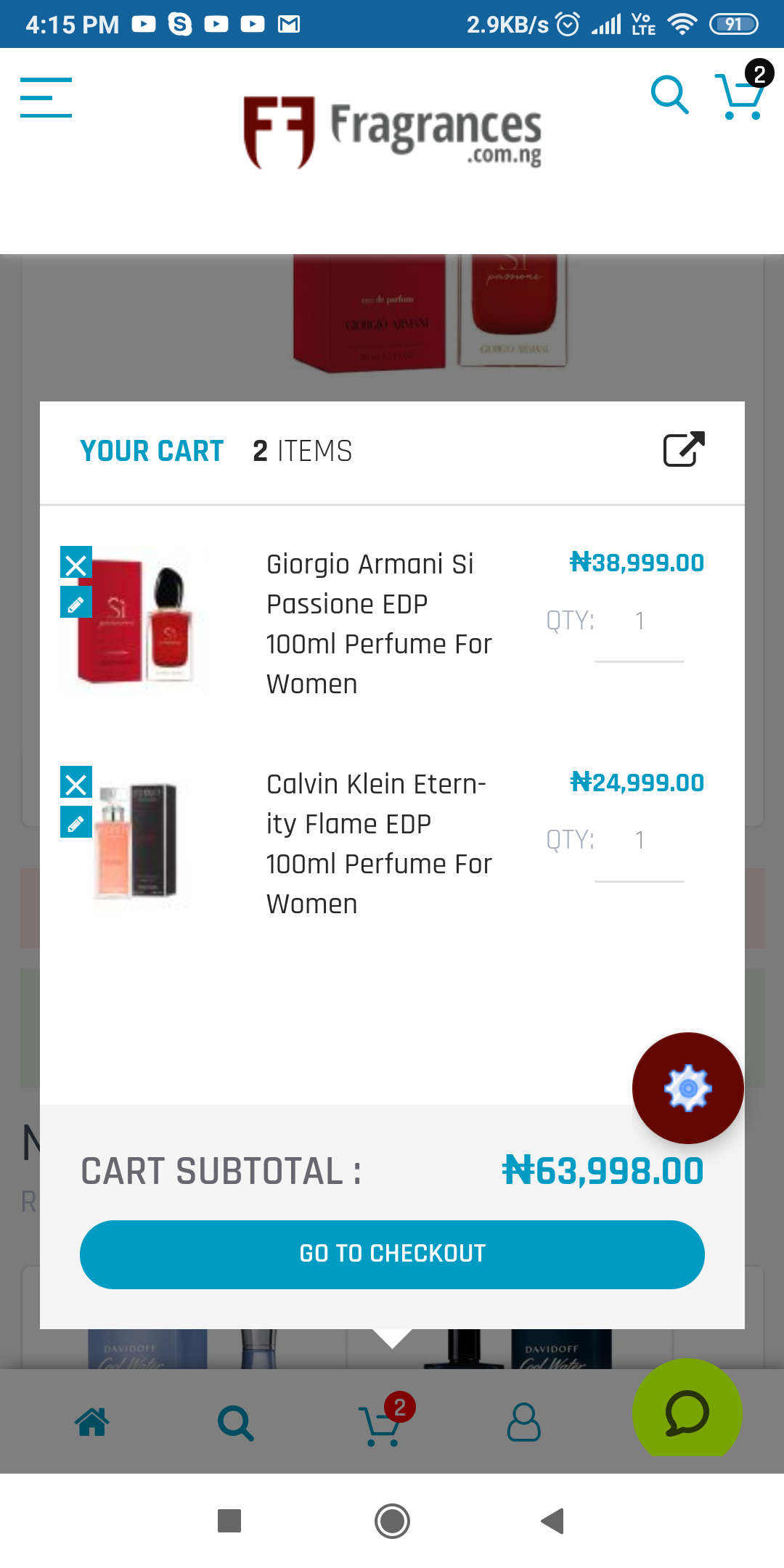This screenshot has height=1568, width=784.
Task: Open full cart page via external-link icon
Action: pyautogui.click(x=684, y=449)
